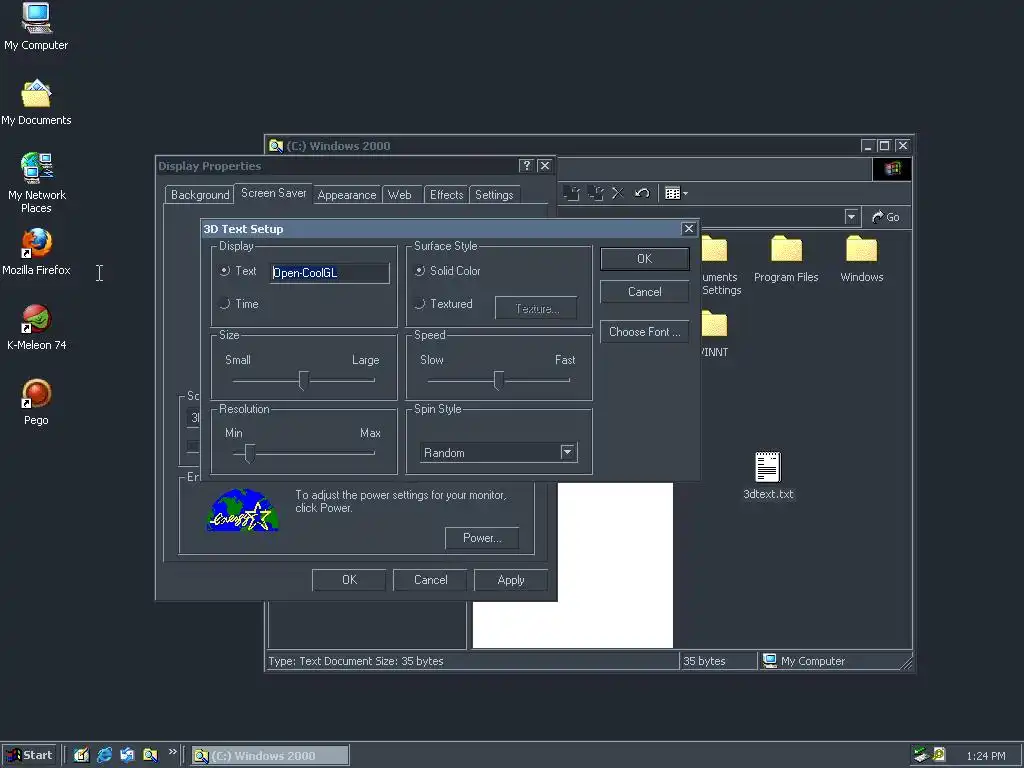Expand the Explorer address bar dropdown
Image resolution: width=1024 pixels, height=768 pixels.
[851, 217]
